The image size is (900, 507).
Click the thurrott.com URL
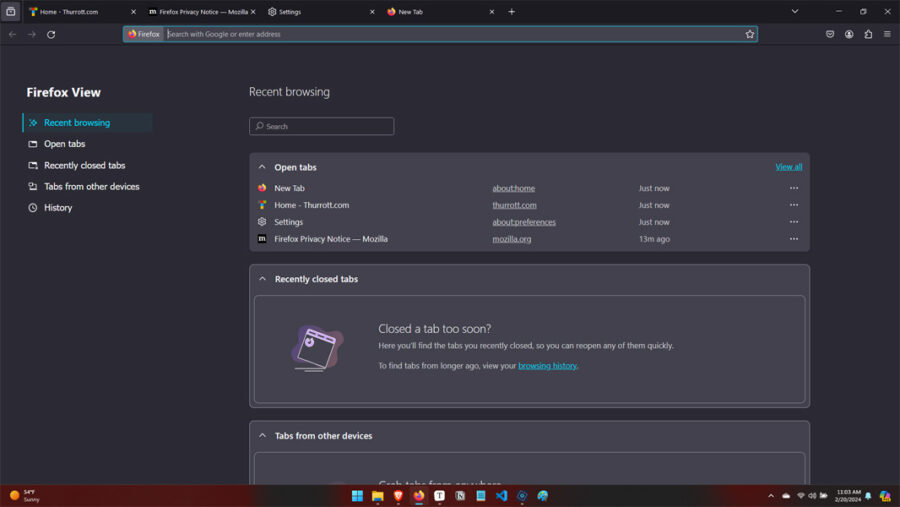pos(514,205)
